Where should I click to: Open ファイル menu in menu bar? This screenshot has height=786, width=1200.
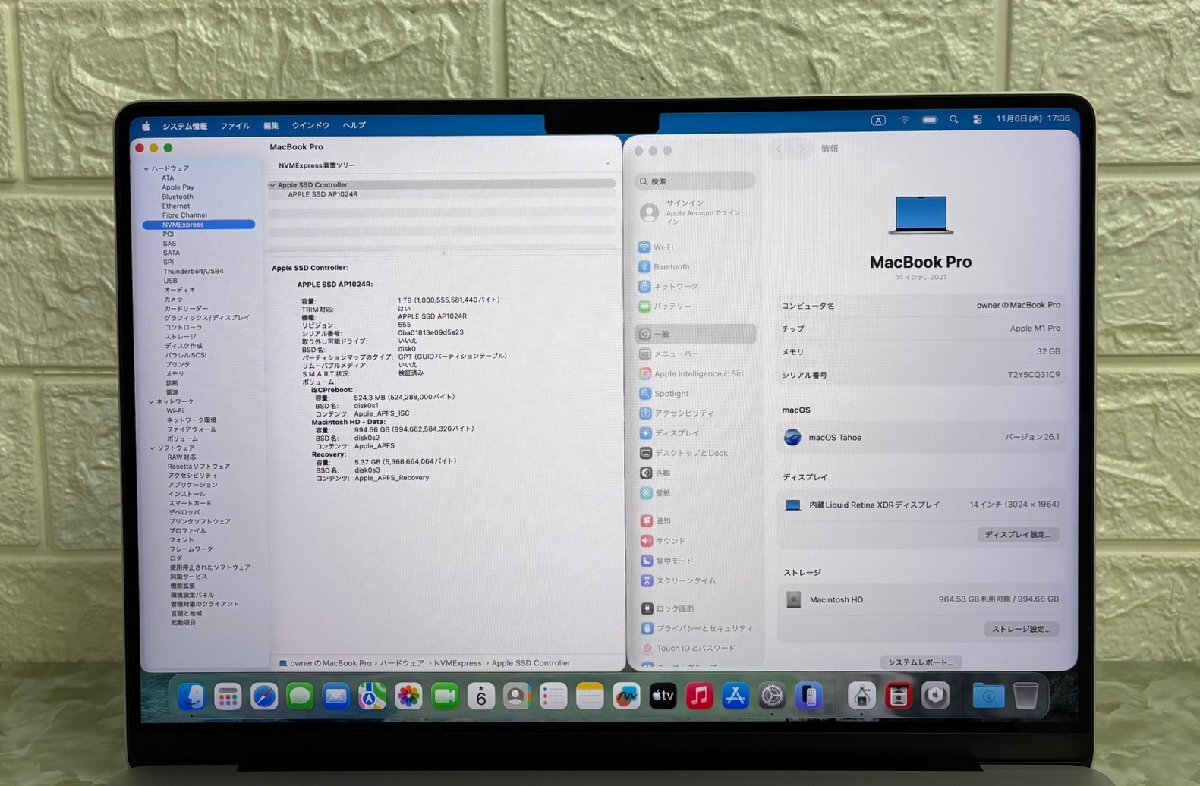coord(235,126)
